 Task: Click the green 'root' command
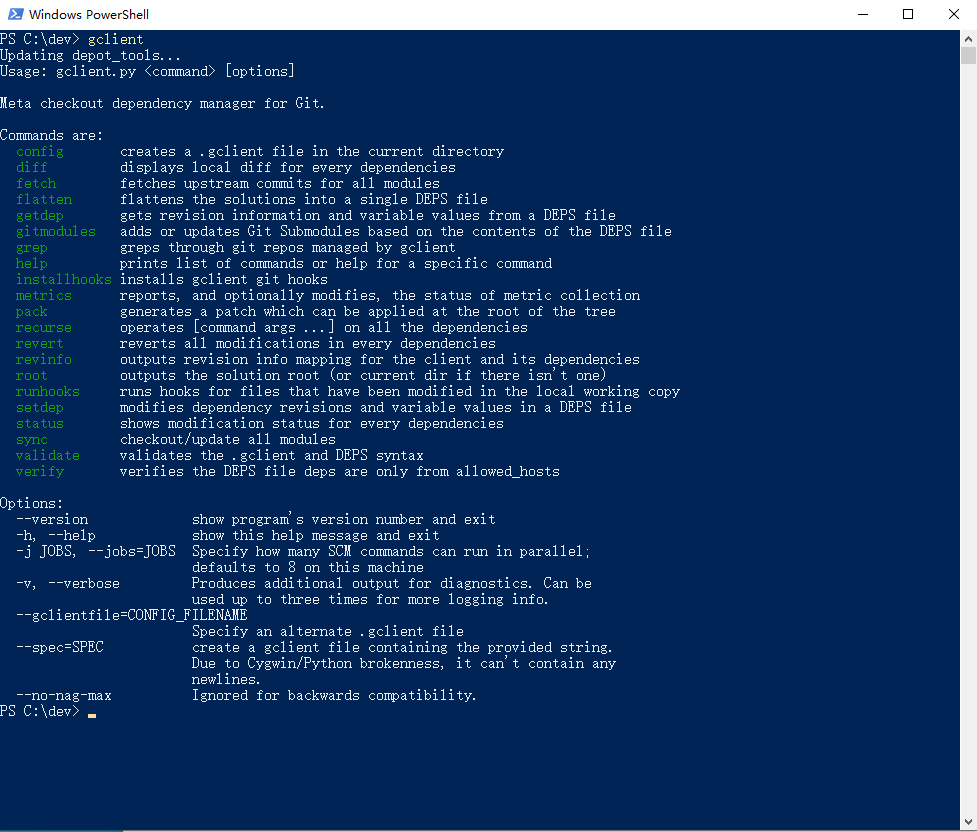click(x=32, y=376)
